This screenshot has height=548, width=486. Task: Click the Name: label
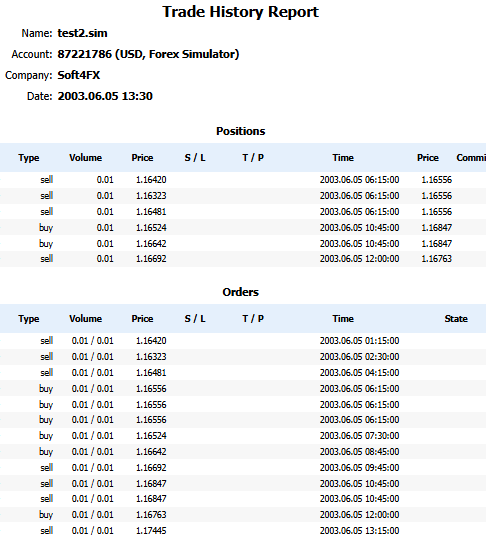point(37,33)
